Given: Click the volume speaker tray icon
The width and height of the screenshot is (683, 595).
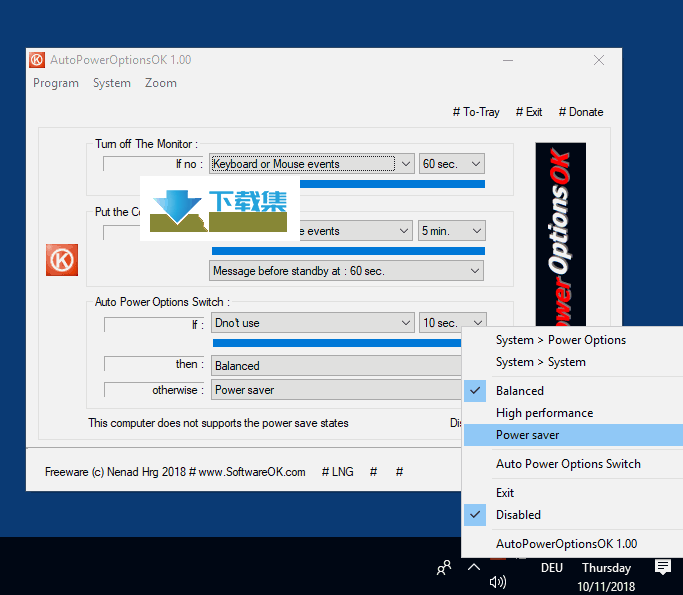Looking at the screenshot, I should pos(497,581).
